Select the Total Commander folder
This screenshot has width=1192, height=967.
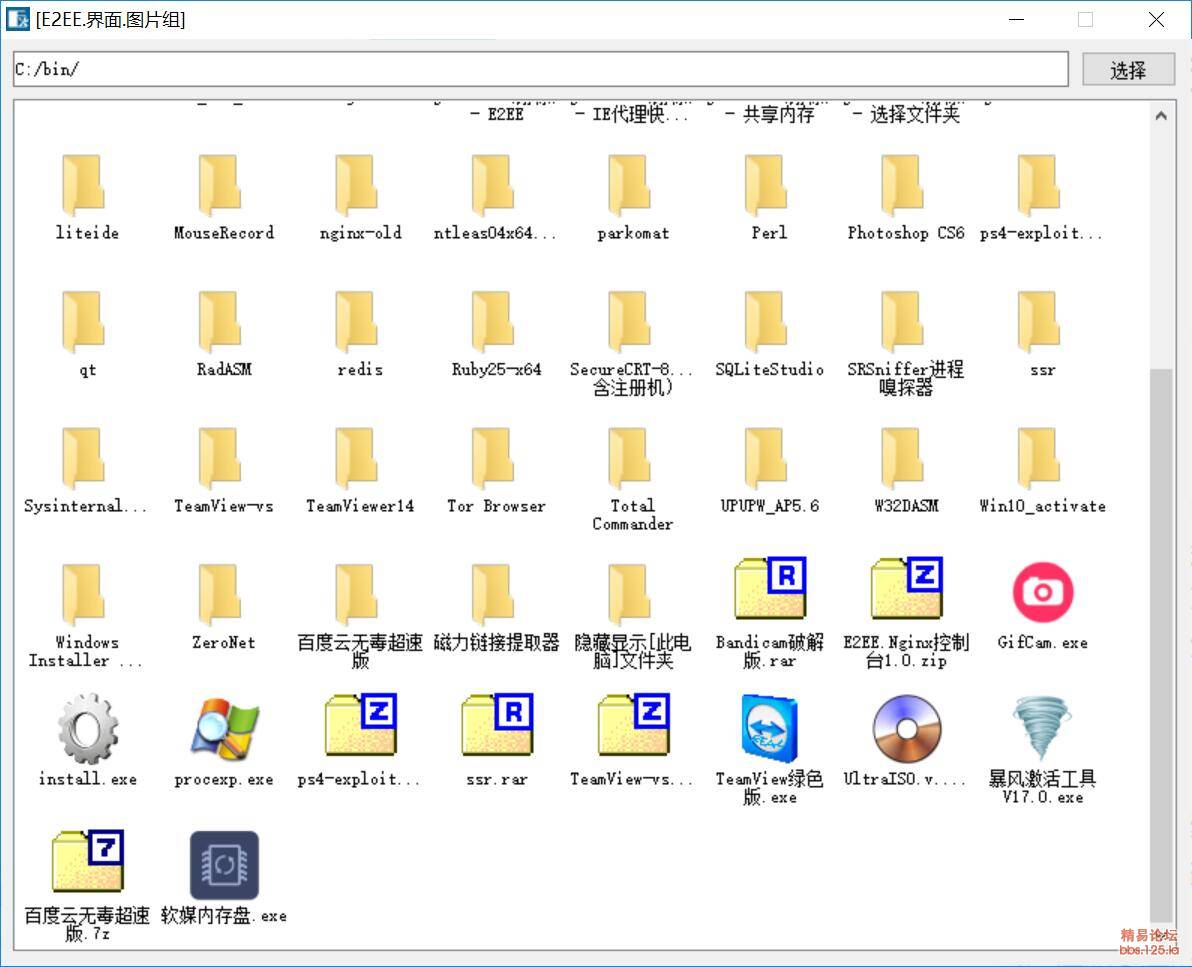click(x=630, y=458)
